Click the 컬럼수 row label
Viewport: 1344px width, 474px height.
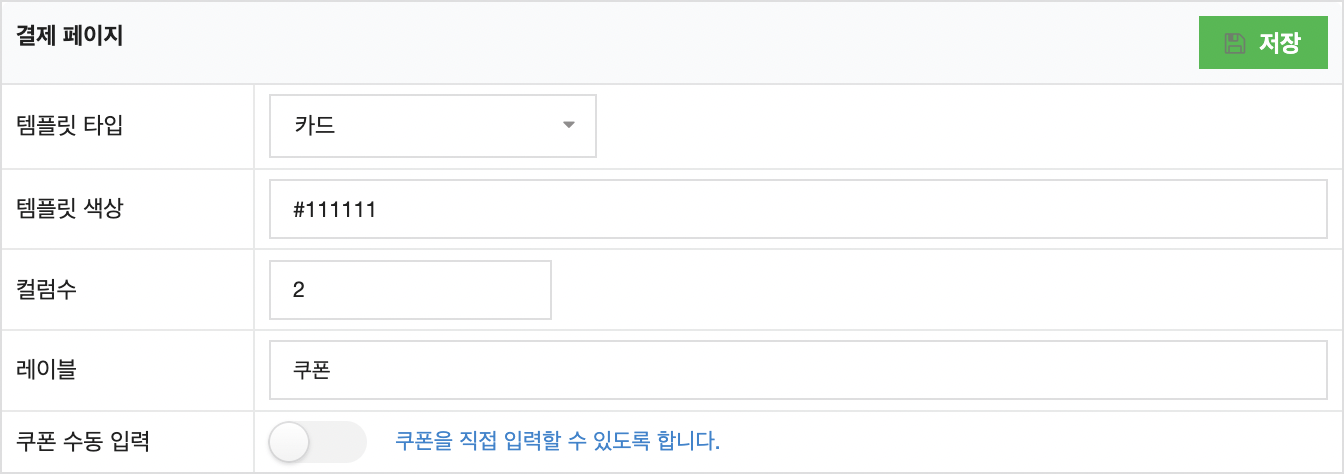pos(47,290)
